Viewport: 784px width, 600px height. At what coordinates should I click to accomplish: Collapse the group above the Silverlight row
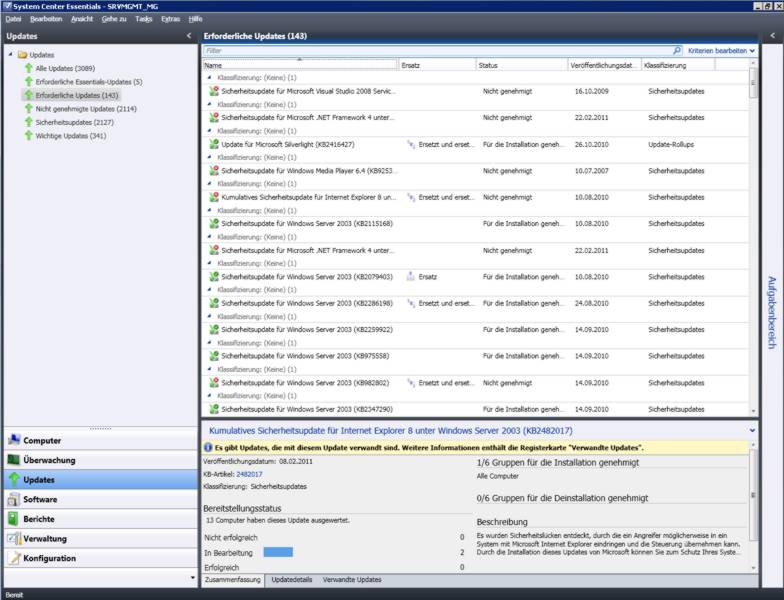209,130
